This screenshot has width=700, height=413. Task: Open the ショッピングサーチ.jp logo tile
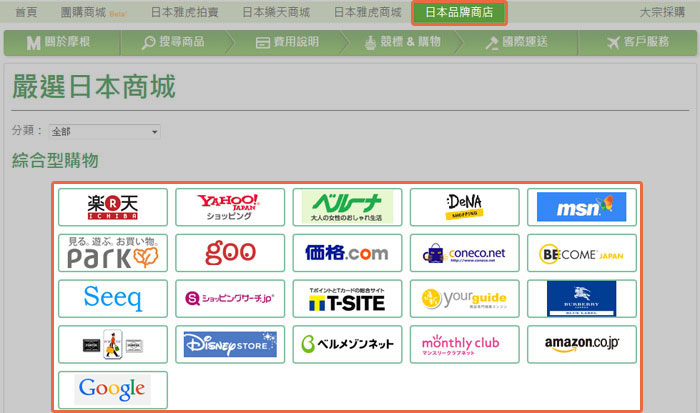(230, 299)
